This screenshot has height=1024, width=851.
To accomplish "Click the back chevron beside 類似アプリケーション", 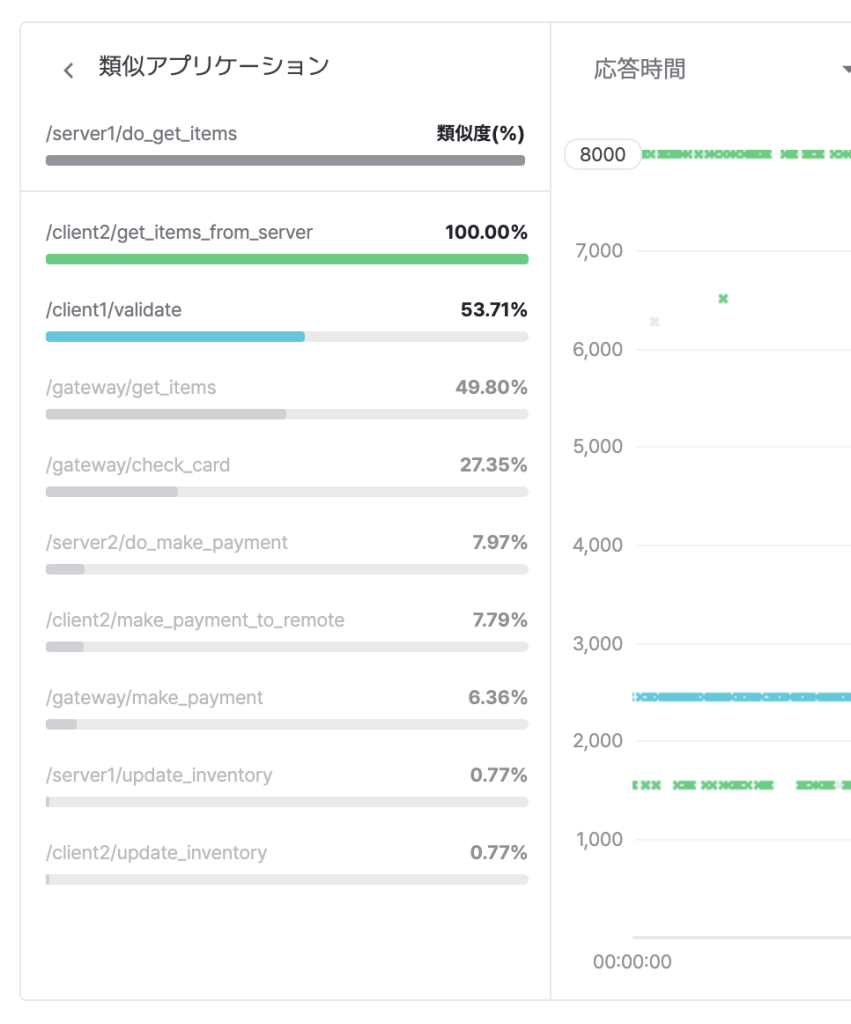I will [x=68, y=70].
